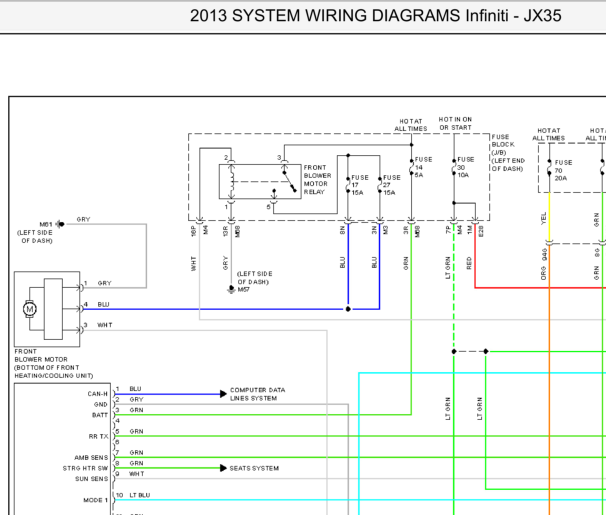Click the 16P connector terminal label
The image size is (606, 515).
pyautogui.click(x=194, y=231)
